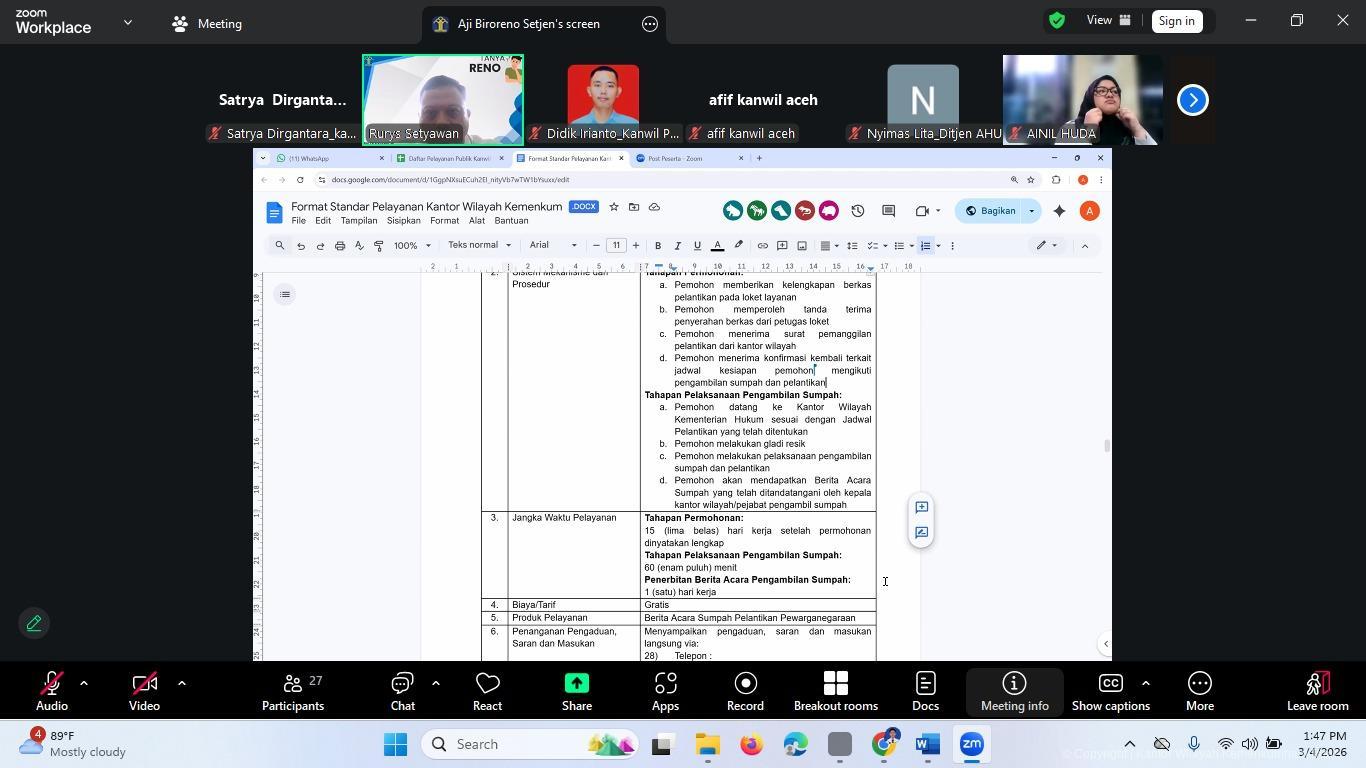Click the Sign in button
The image size is (1366, 768).
coord(1176,21)
